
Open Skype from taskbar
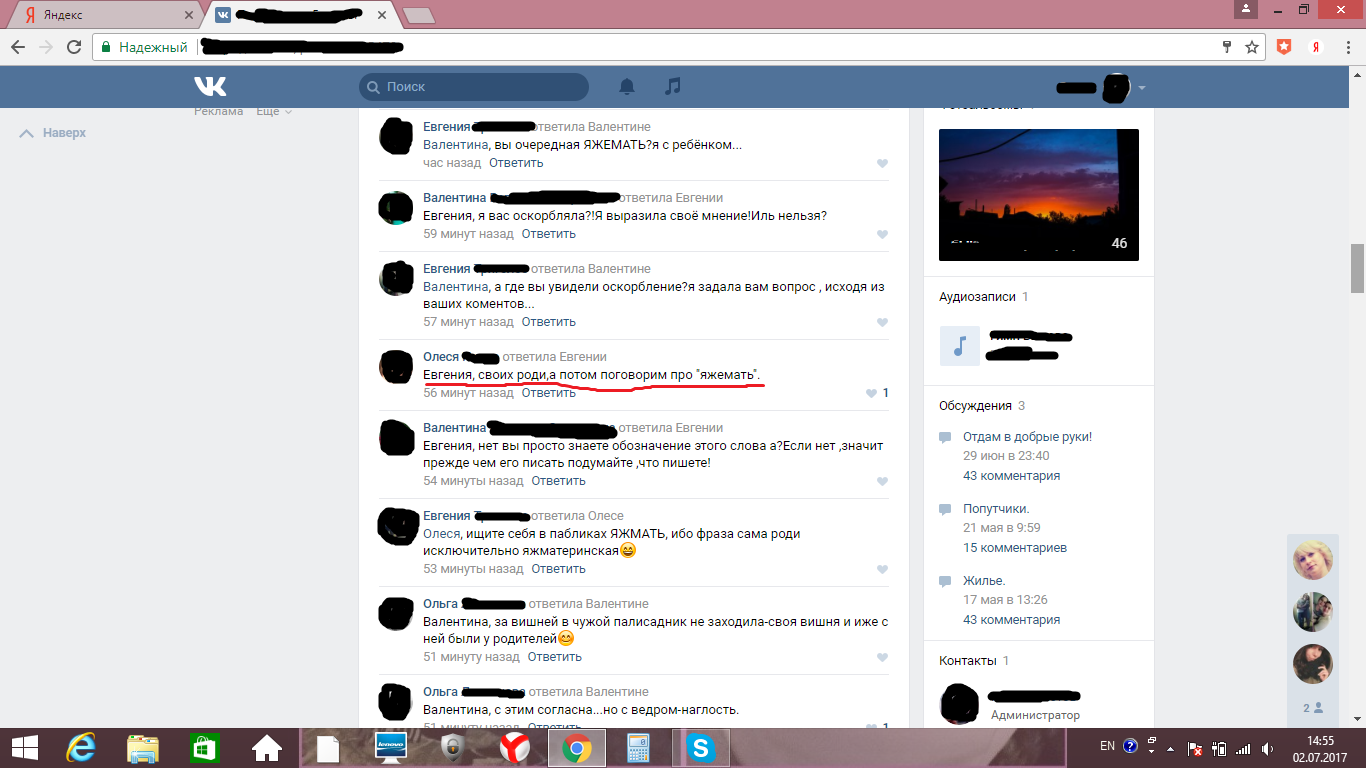click(700, 747)
